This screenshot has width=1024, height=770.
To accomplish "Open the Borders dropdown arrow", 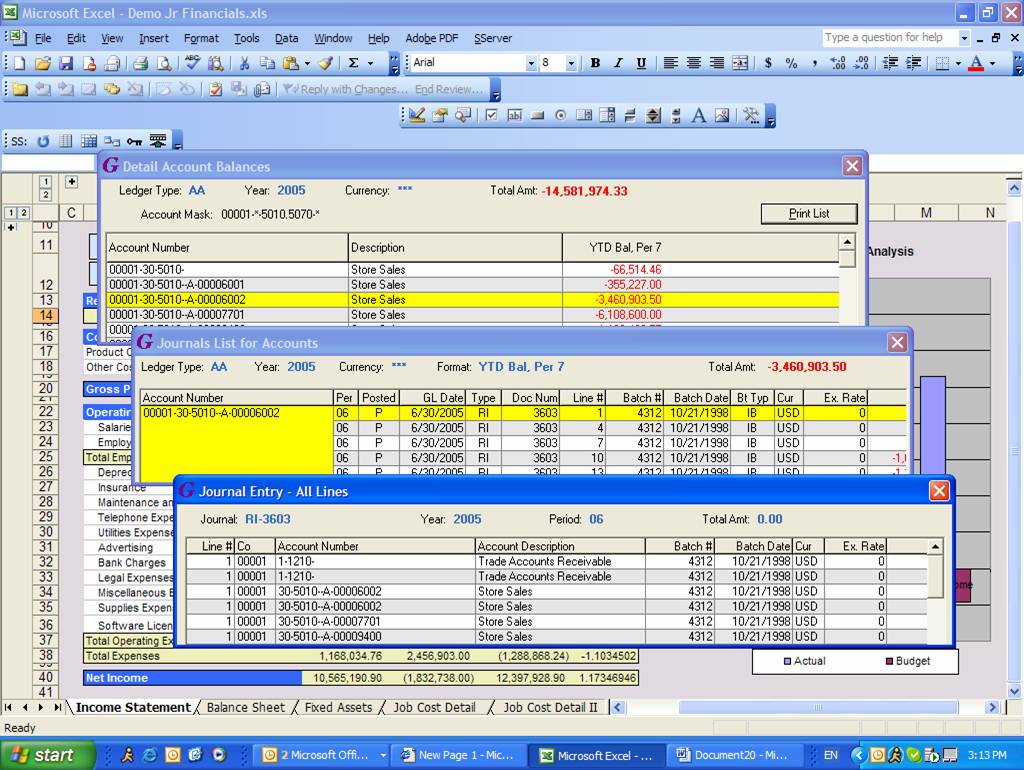I will 958,63.
